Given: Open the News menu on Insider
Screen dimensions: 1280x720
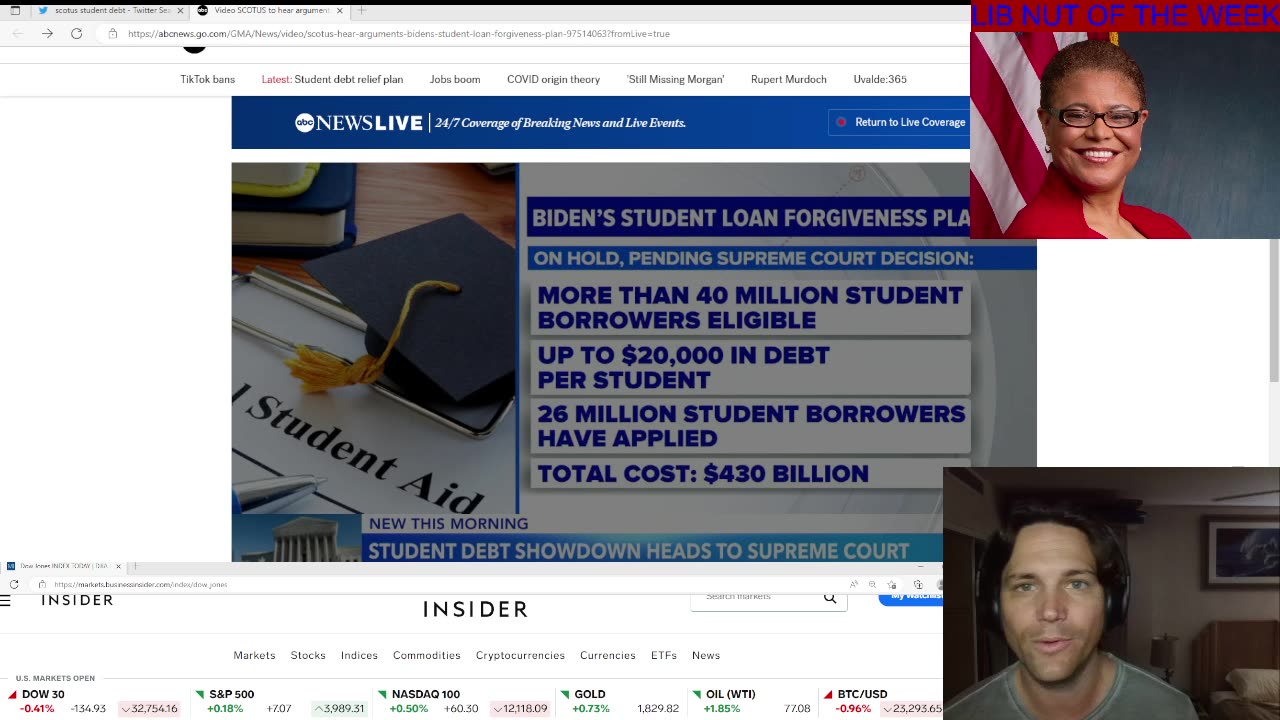Looking at the screenshot, I should click(x=706, y=655).
